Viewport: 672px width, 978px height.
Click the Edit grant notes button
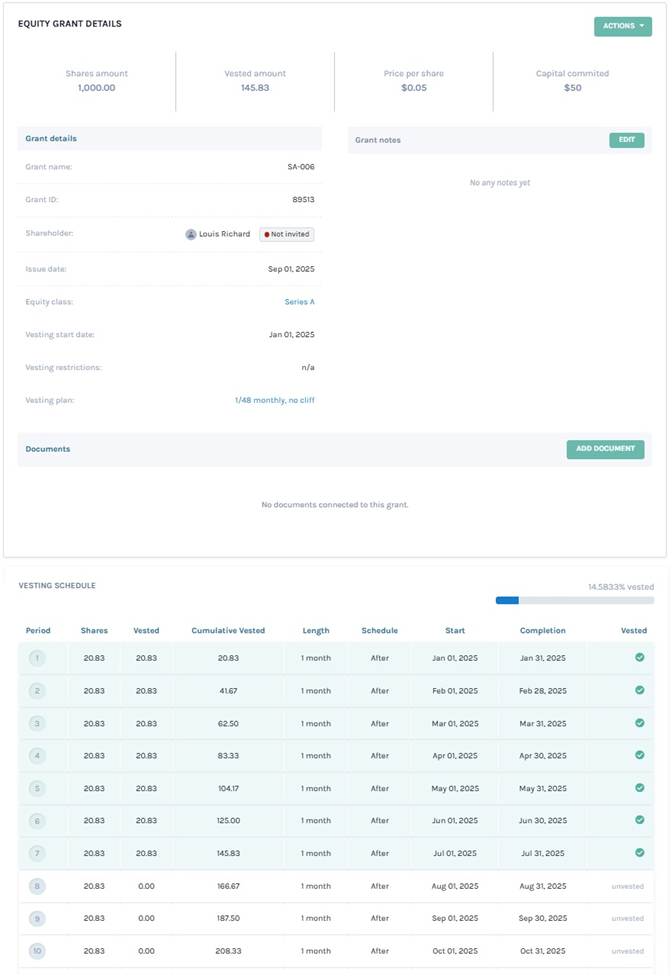coord(626,140)
